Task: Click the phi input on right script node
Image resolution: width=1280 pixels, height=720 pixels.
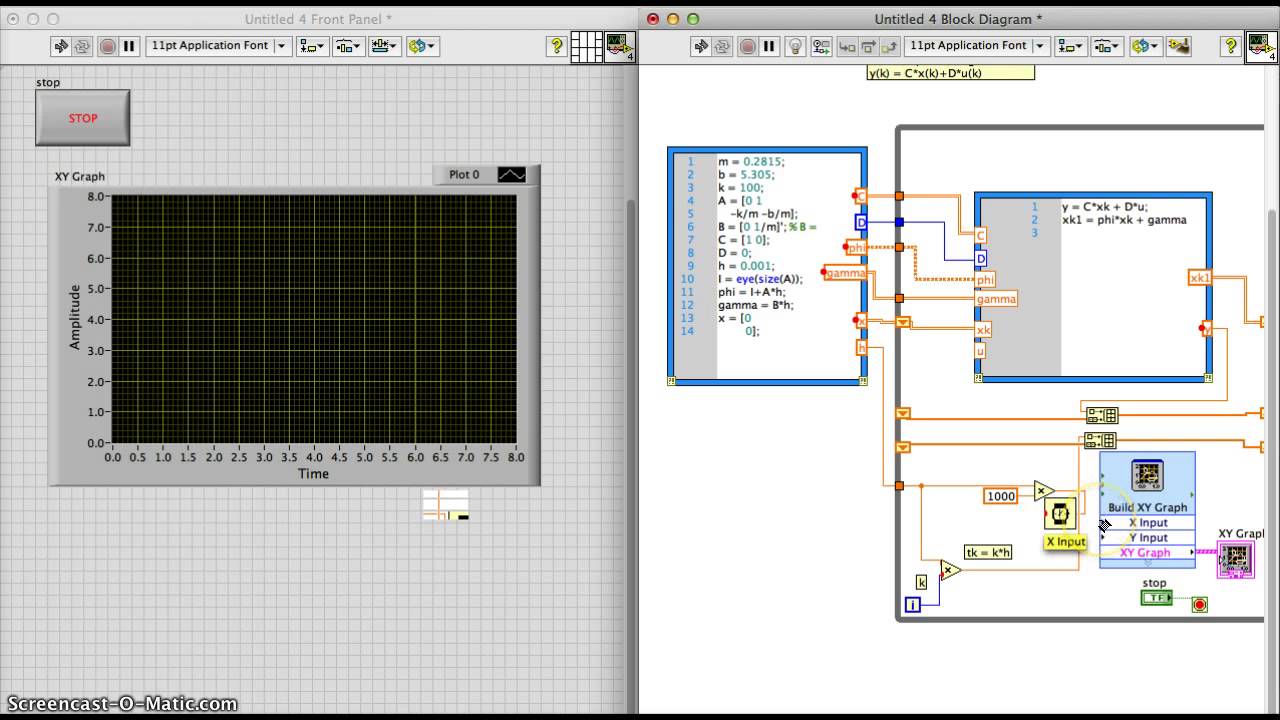Action: point(985,280)
